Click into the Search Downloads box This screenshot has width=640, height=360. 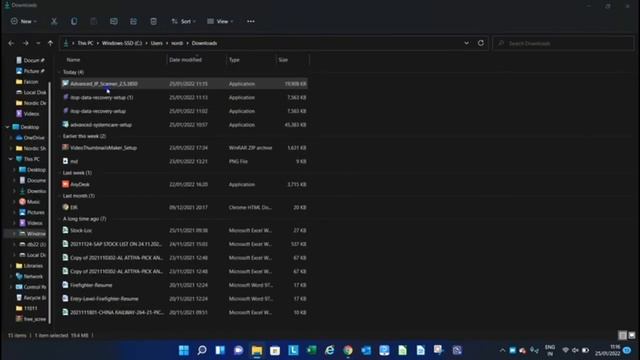tap(563, 43)
